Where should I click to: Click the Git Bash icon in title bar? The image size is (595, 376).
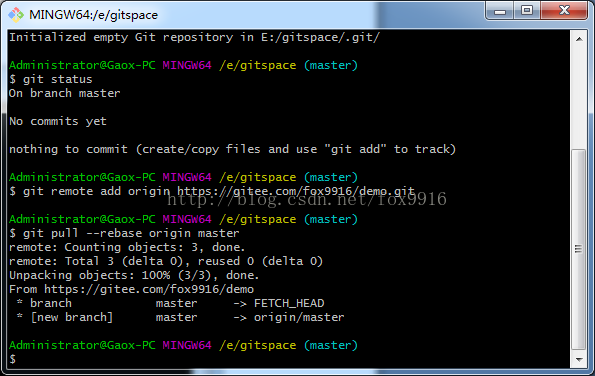tap(16, 15)
